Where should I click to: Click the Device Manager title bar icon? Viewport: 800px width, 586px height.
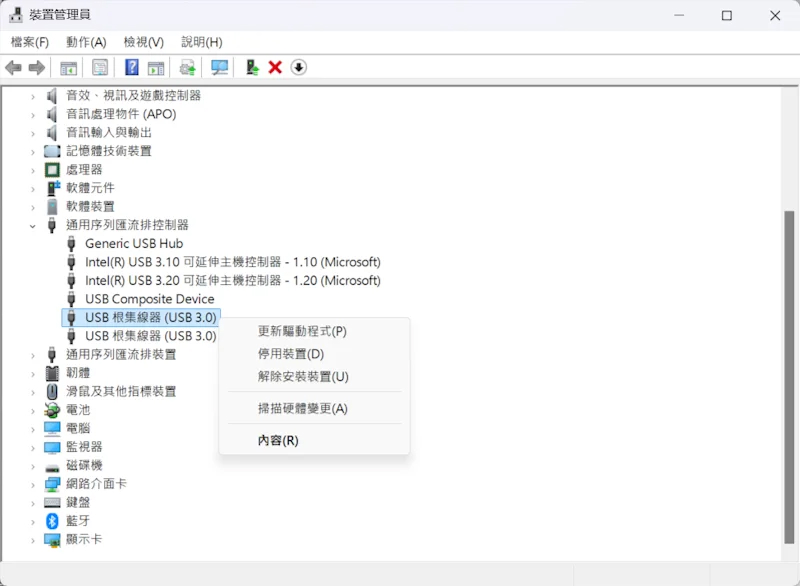point(16,15)
